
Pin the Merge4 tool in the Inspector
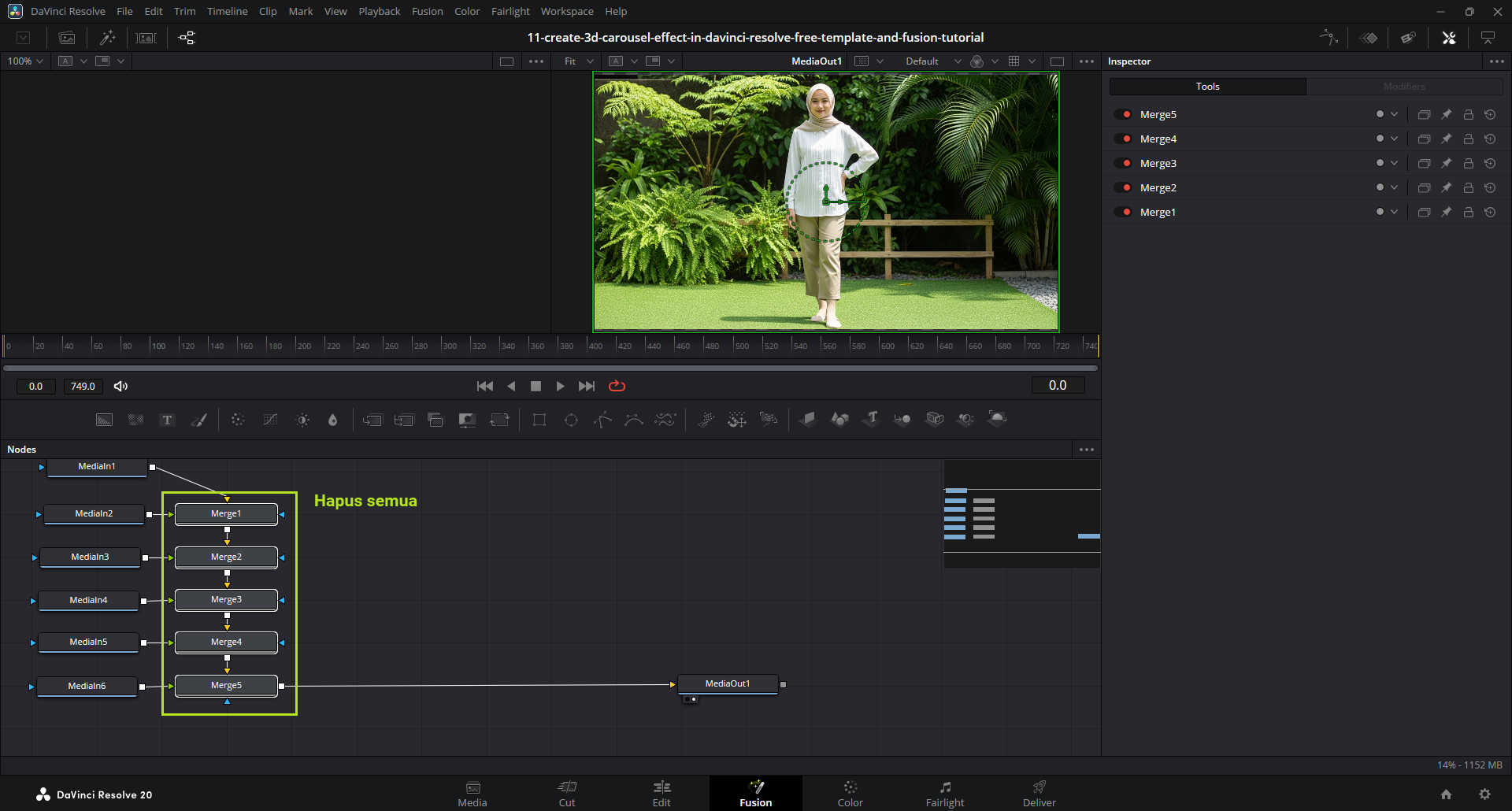pos(1446,139)
